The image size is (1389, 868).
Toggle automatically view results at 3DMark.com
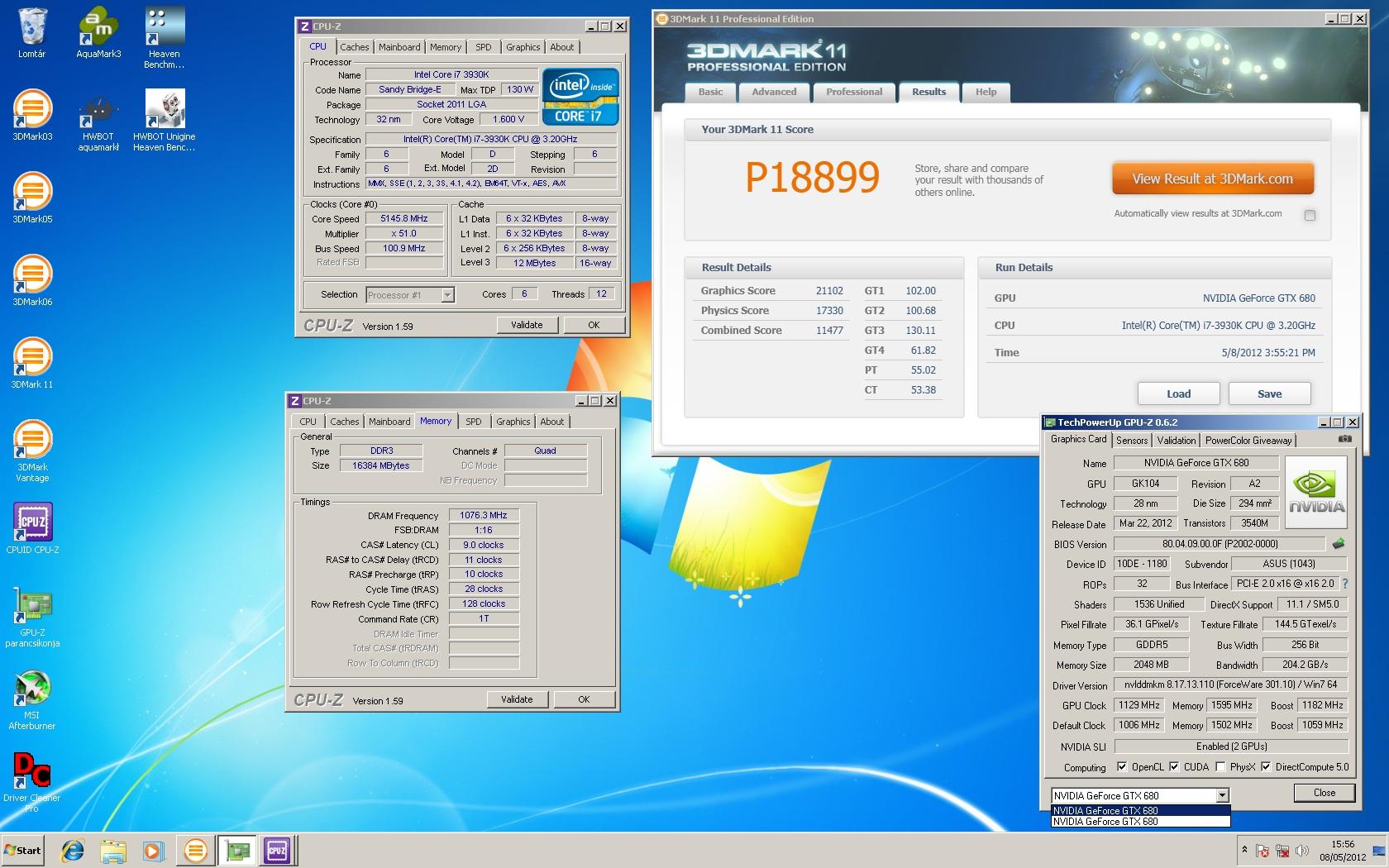(1310, 216)
